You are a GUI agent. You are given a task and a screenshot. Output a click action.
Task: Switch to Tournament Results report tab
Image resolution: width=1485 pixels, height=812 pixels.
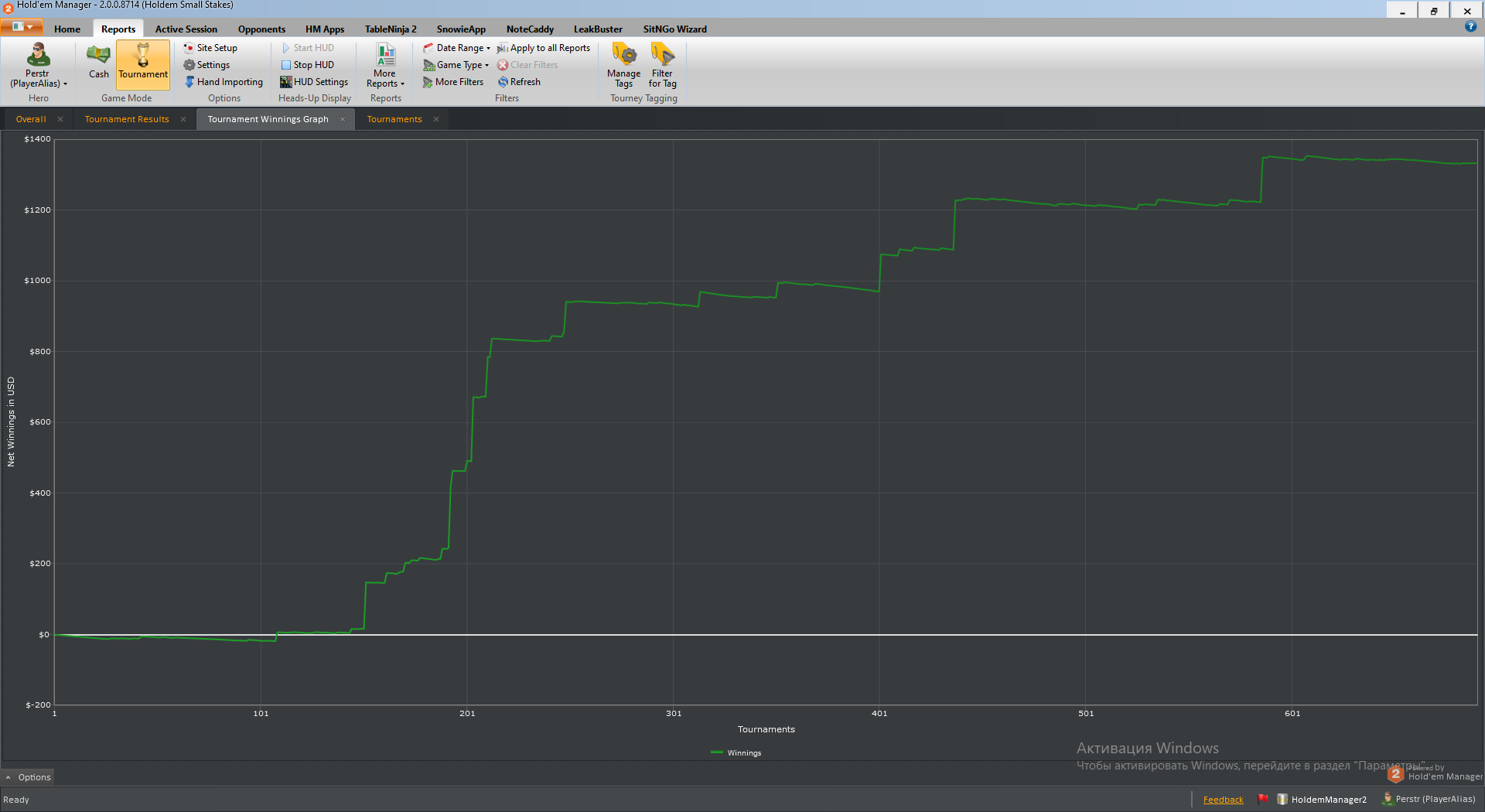coord(127,119)
